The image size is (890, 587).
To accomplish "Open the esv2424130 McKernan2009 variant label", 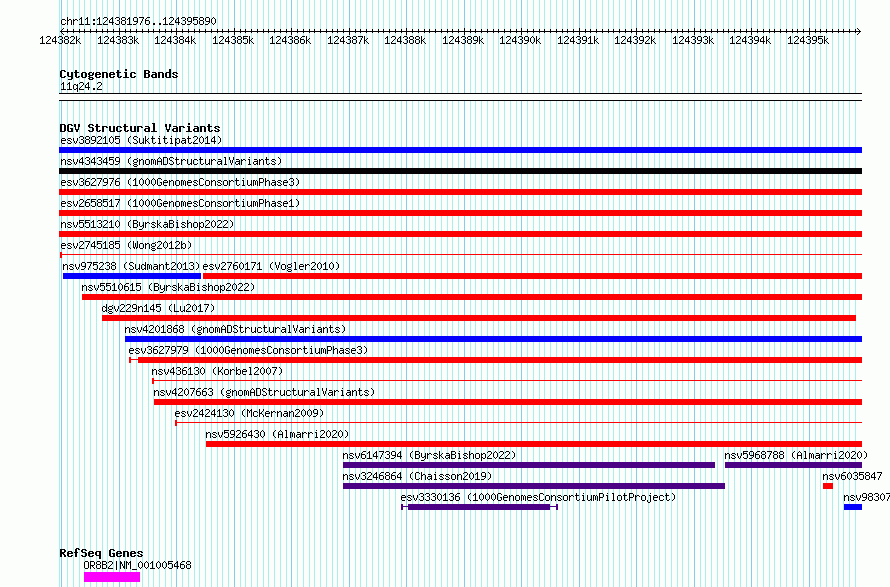I will point(249,413).
